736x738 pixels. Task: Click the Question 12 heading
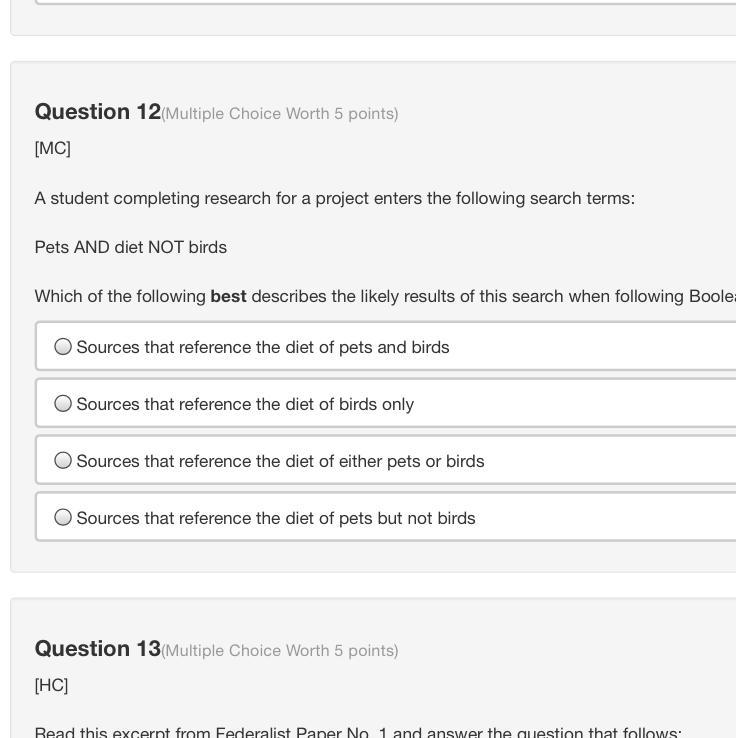pos(97,111)
